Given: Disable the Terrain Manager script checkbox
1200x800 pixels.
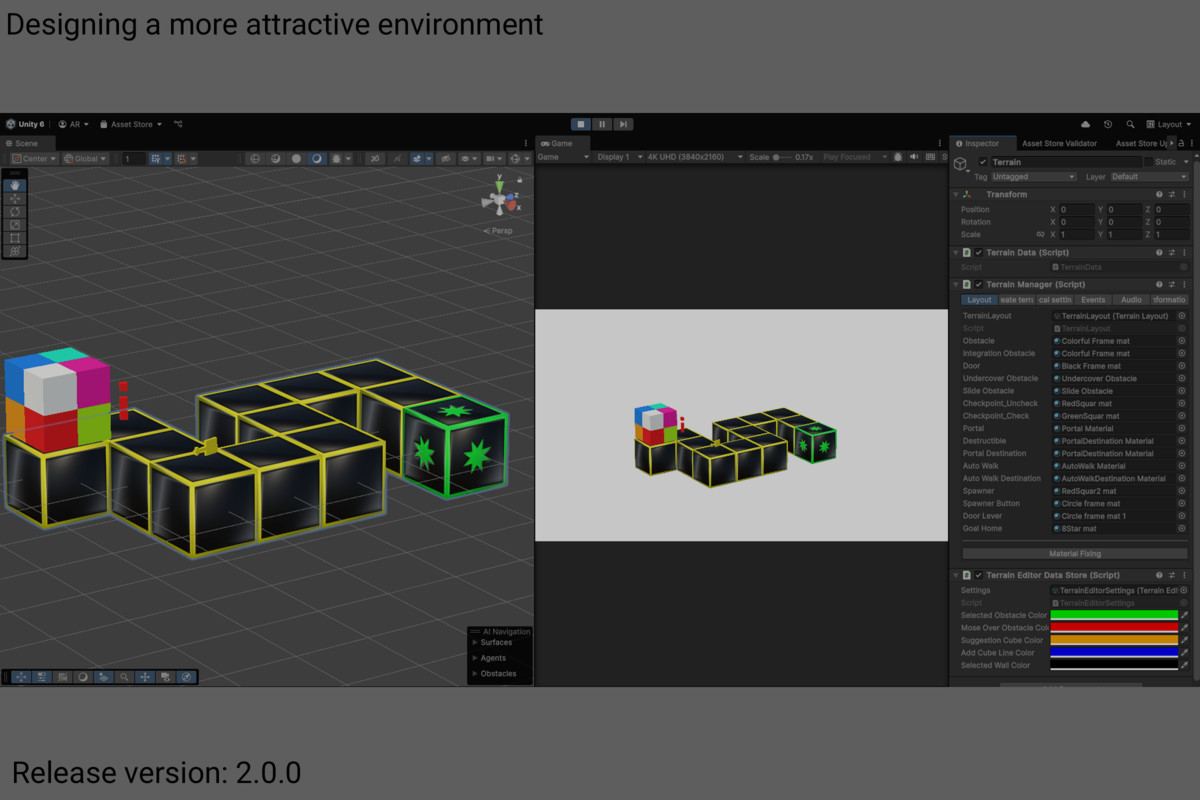Looking at the screenshot, I should coord(979,285).
